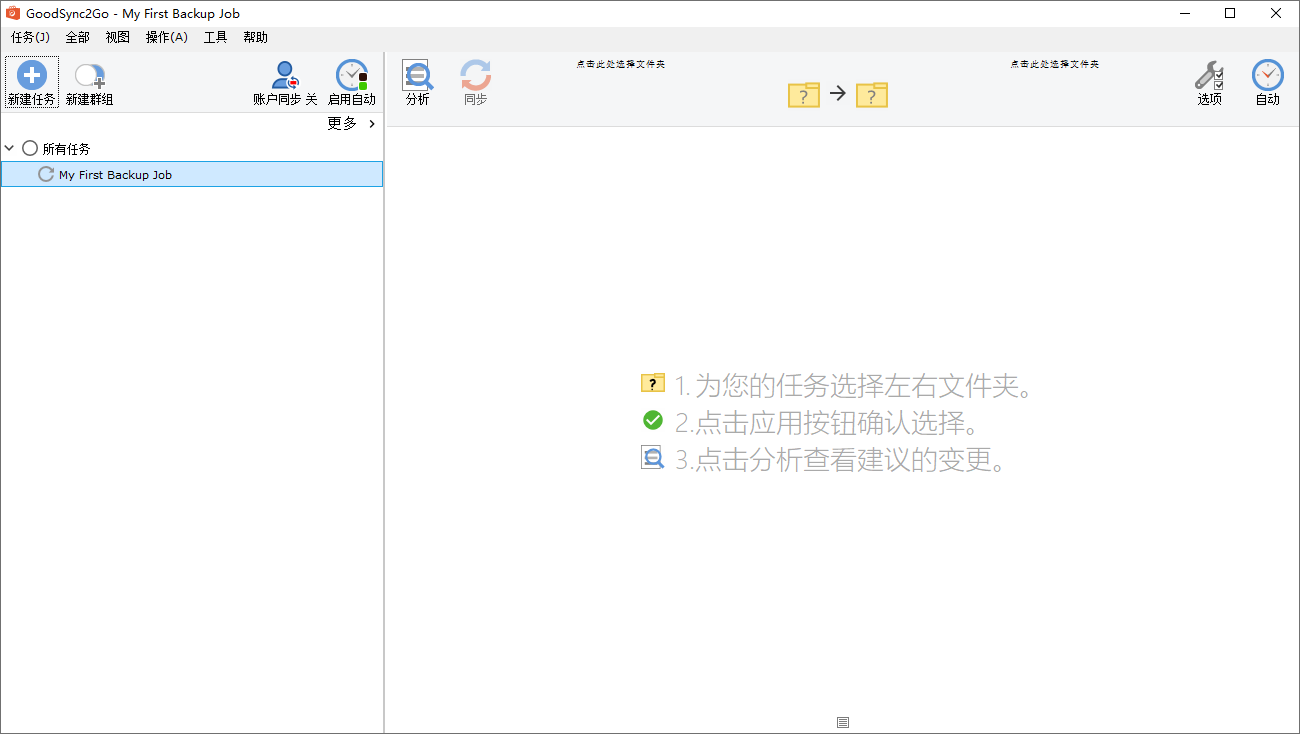1300x734 pixels.
Task: Open the 视图 menu
Action: tap(117, 37)
